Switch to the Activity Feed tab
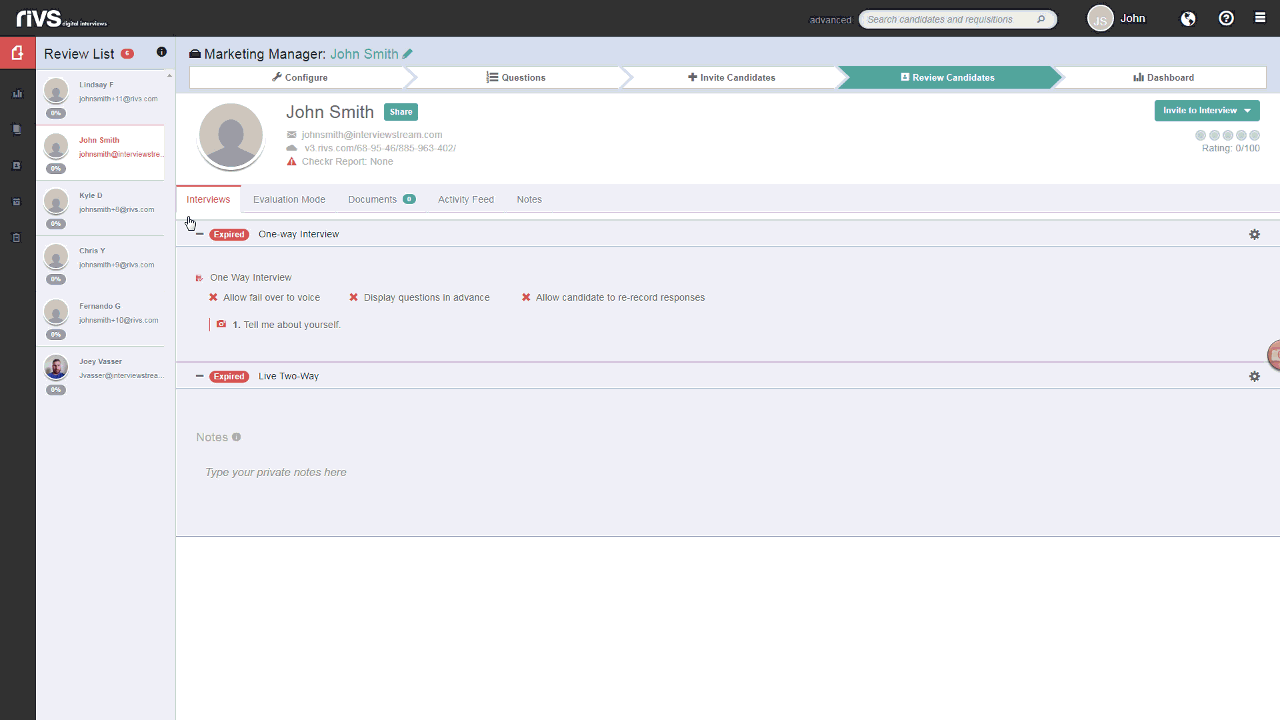This screenshot has width=1280, height=720. click(466, 199)
